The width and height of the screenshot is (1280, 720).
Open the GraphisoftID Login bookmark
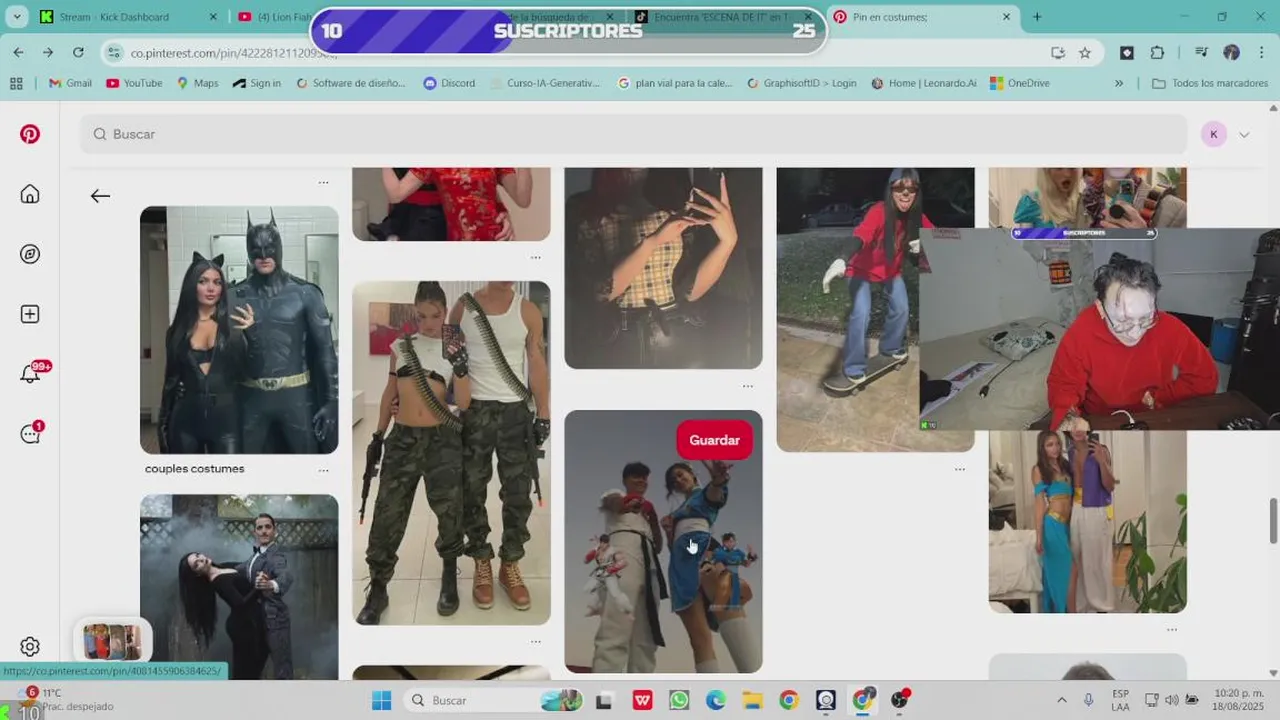coord(801,83)
